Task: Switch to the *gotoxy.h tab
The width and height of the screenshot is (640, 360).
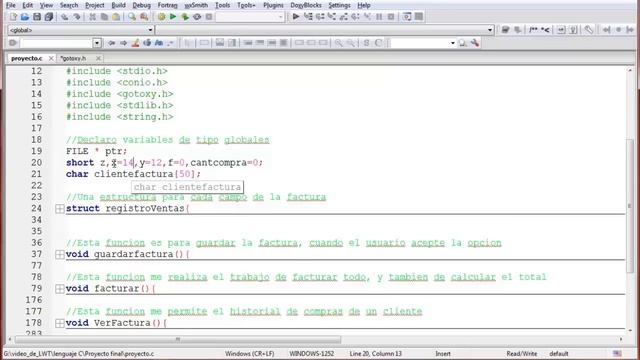Action: 73,58
